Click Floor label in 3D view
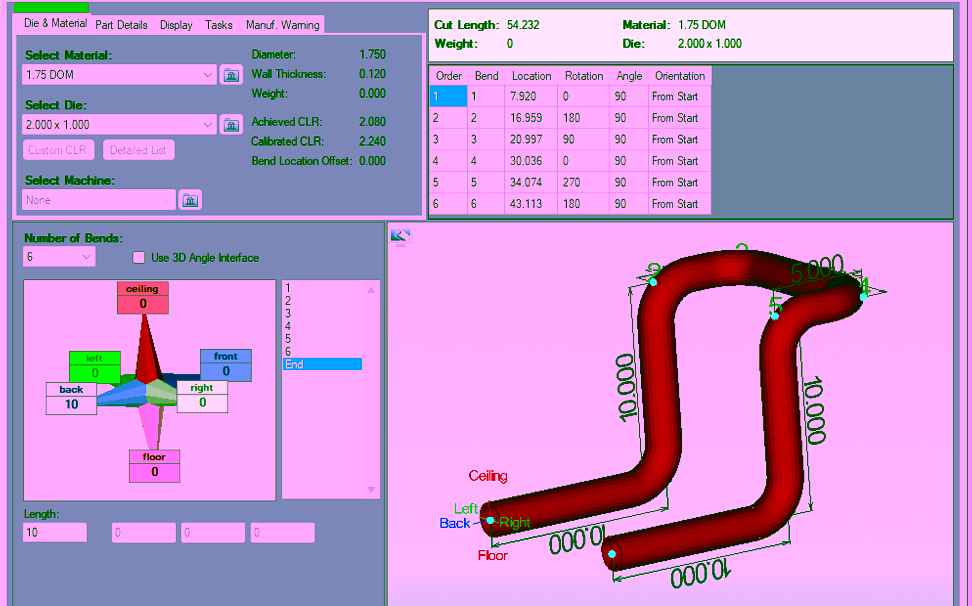 tap(493, 555)
